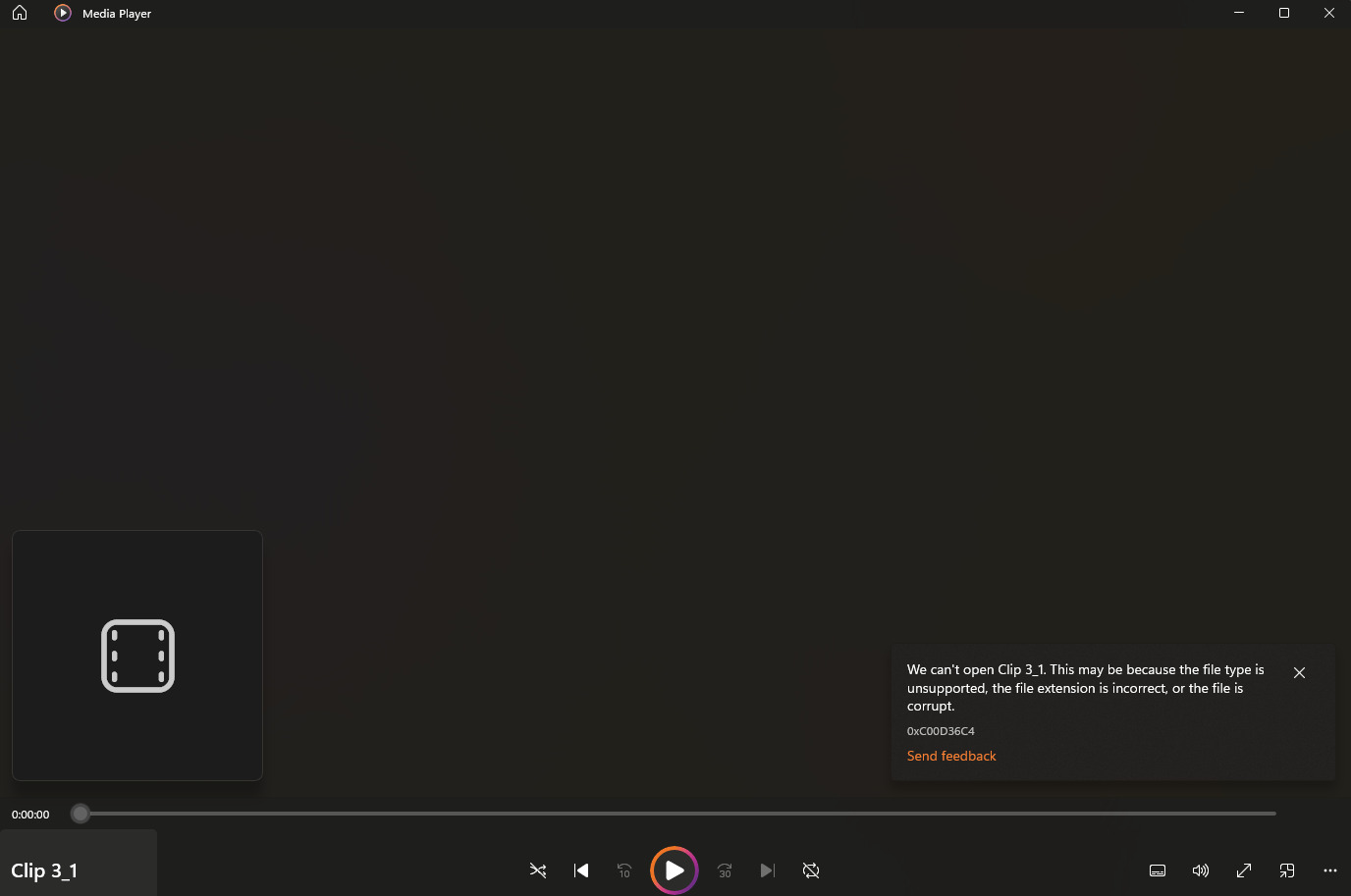Close the Media Player window
The width and height of the screenshot is (1351, 896).
tap(1329, 13)
